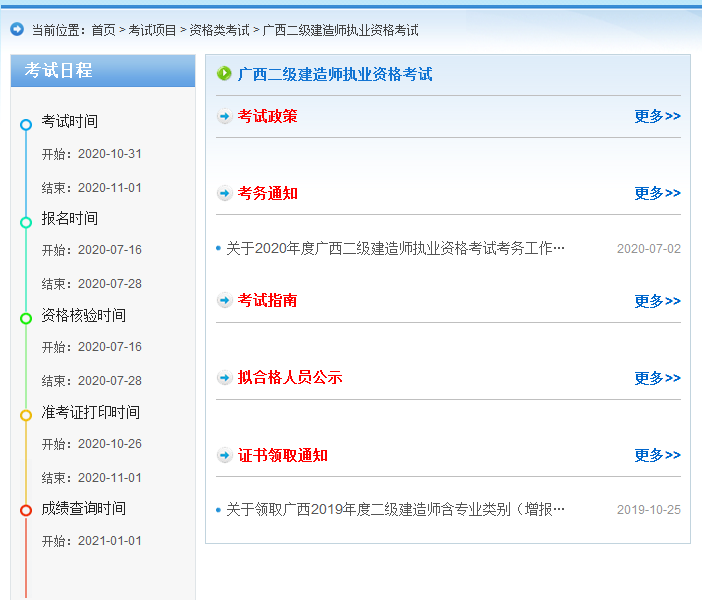Click the arrow icon next to 拟合格人员公示
The width and height of the screenshot is (702, 600).
coord(225,378)
